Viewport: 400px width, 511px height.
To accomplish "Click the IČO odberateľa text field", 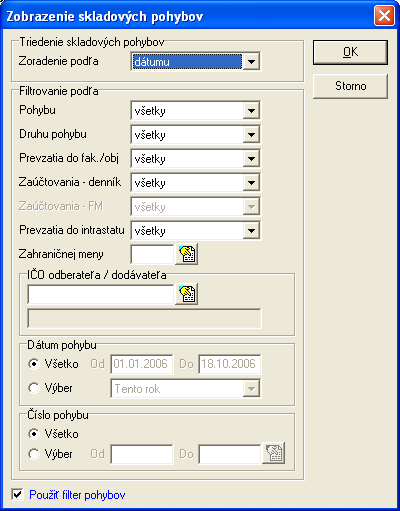I will 101,294.
